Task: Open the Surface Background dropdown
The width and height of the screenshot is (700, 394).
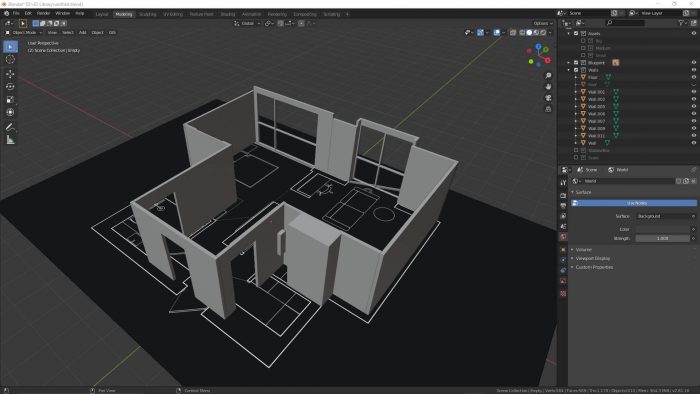Action: pyautogui.click(x=665, y=216)
